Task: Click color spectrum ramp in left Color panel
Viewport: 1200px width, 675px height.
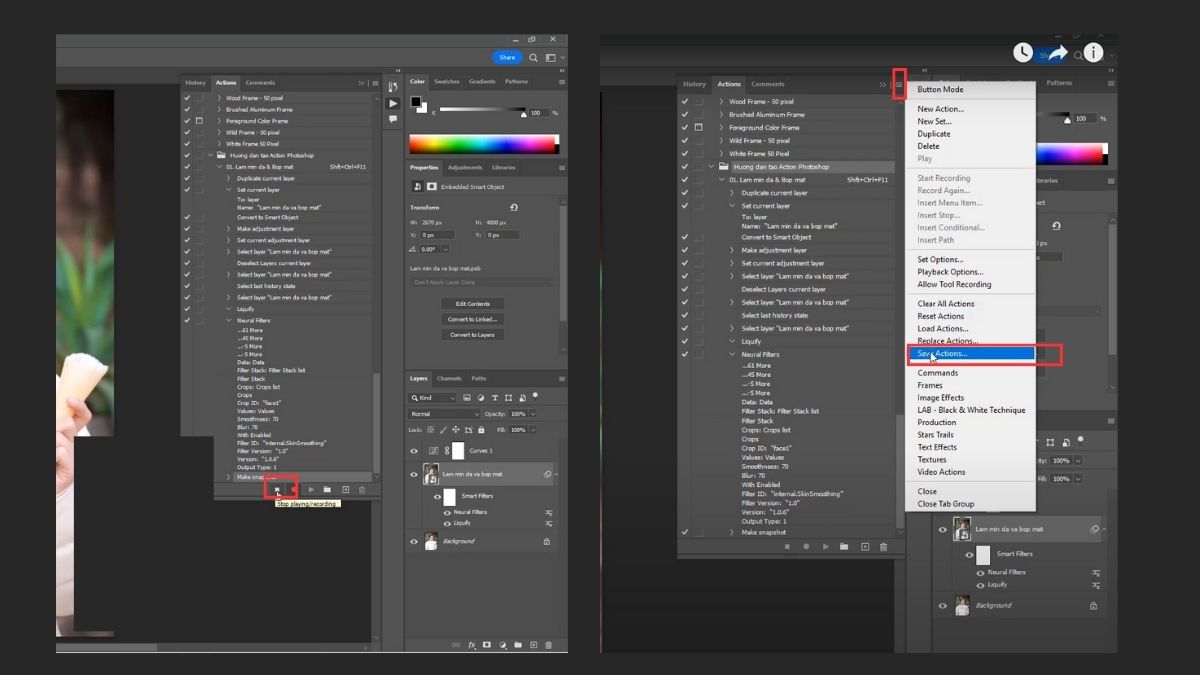Action: tap(483, 143)
